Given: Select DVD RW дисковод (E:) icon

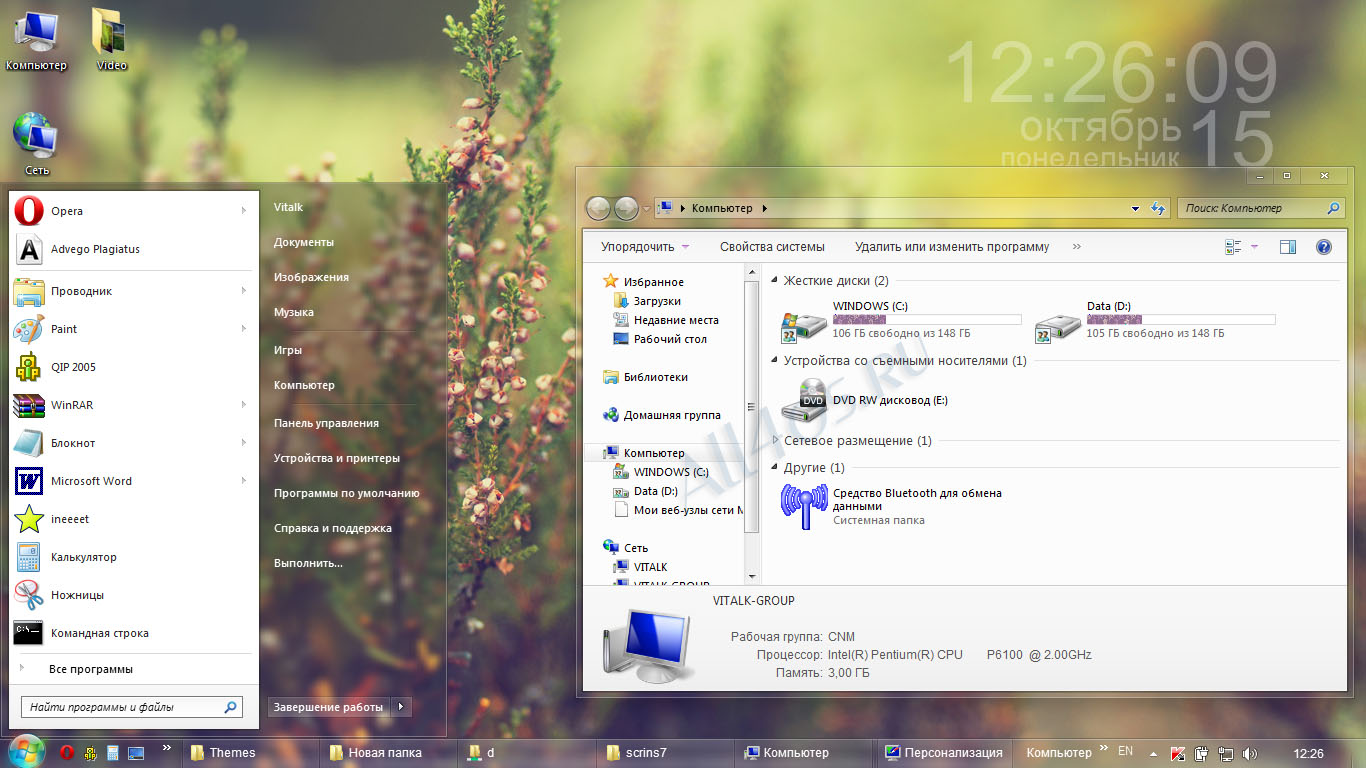Looking at the screenshot, I should pos(805,400).
